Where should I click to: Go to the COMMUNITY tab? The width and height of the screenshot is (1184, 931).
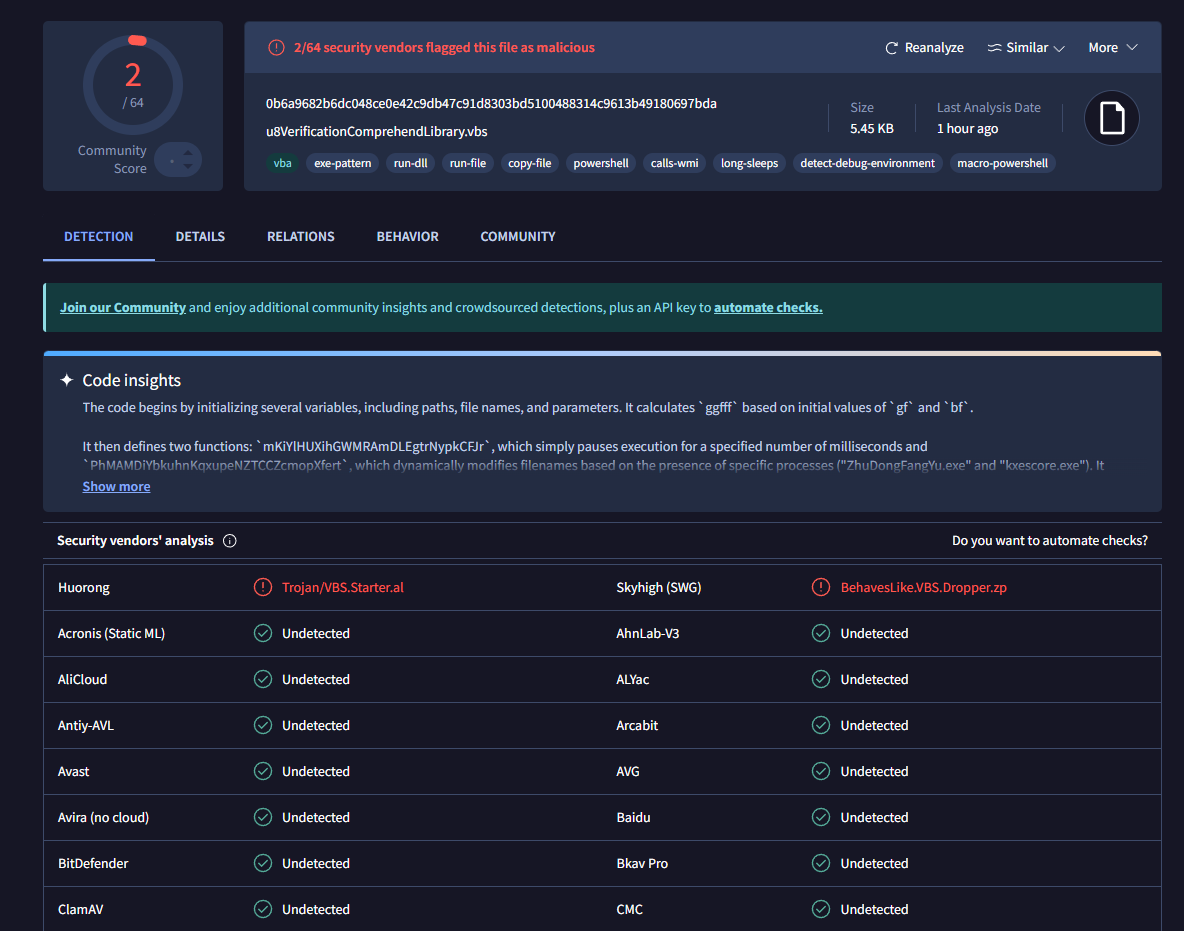(518, 236)
